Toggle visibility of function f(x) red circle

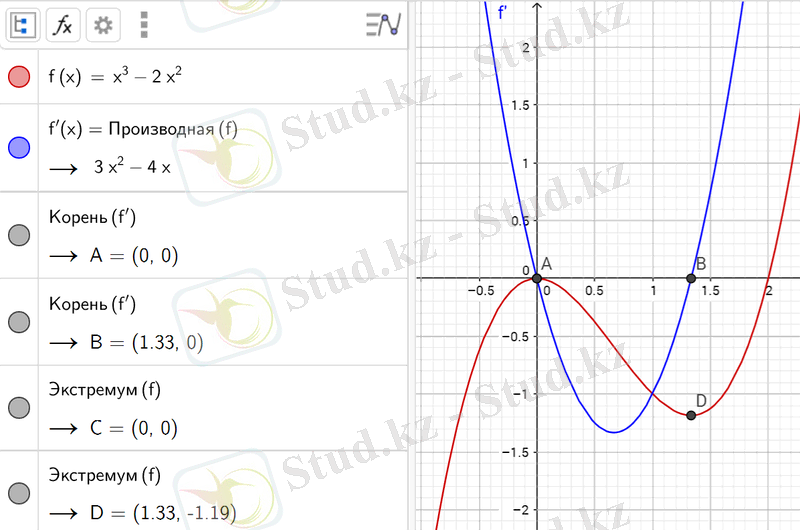(19, 77)
